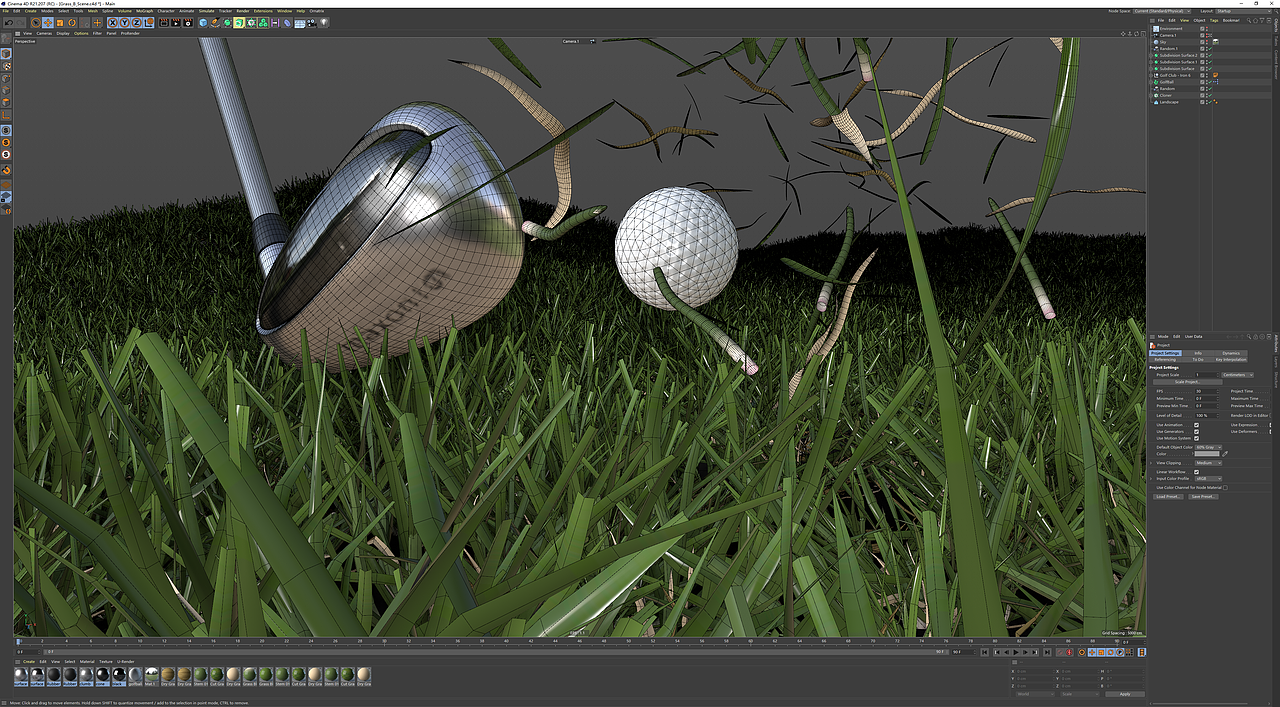Open the Simulate menu
This screenshot has width=1280, height=707.
pyautogui.click(x=207, y=11)
